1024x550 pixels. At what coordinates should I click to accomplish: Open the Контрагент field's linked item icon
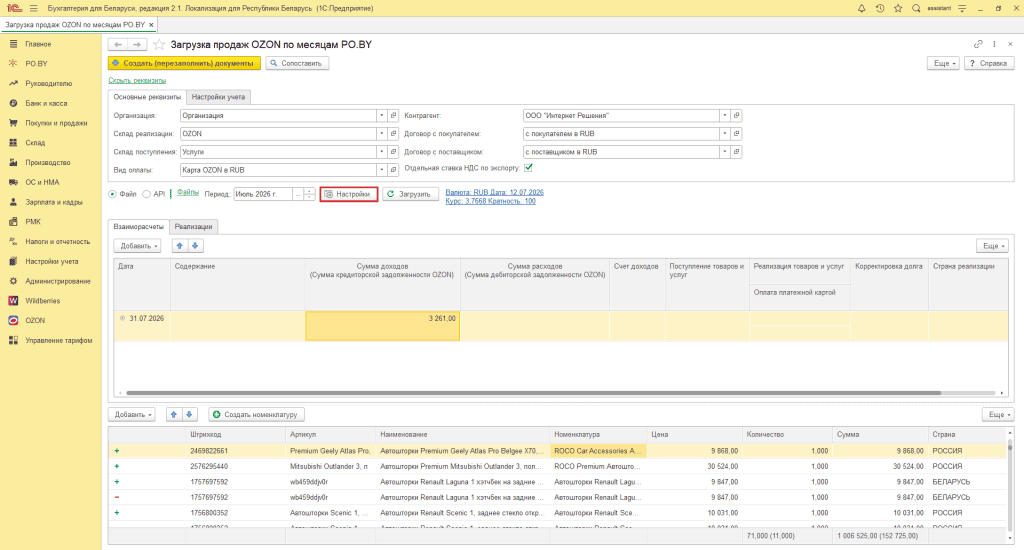point(736,116)
